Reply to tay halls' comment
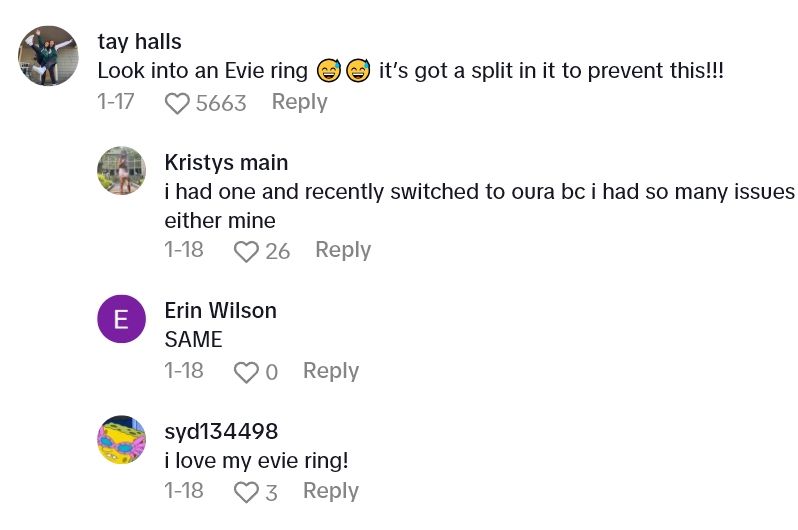 tap(299, 102)
